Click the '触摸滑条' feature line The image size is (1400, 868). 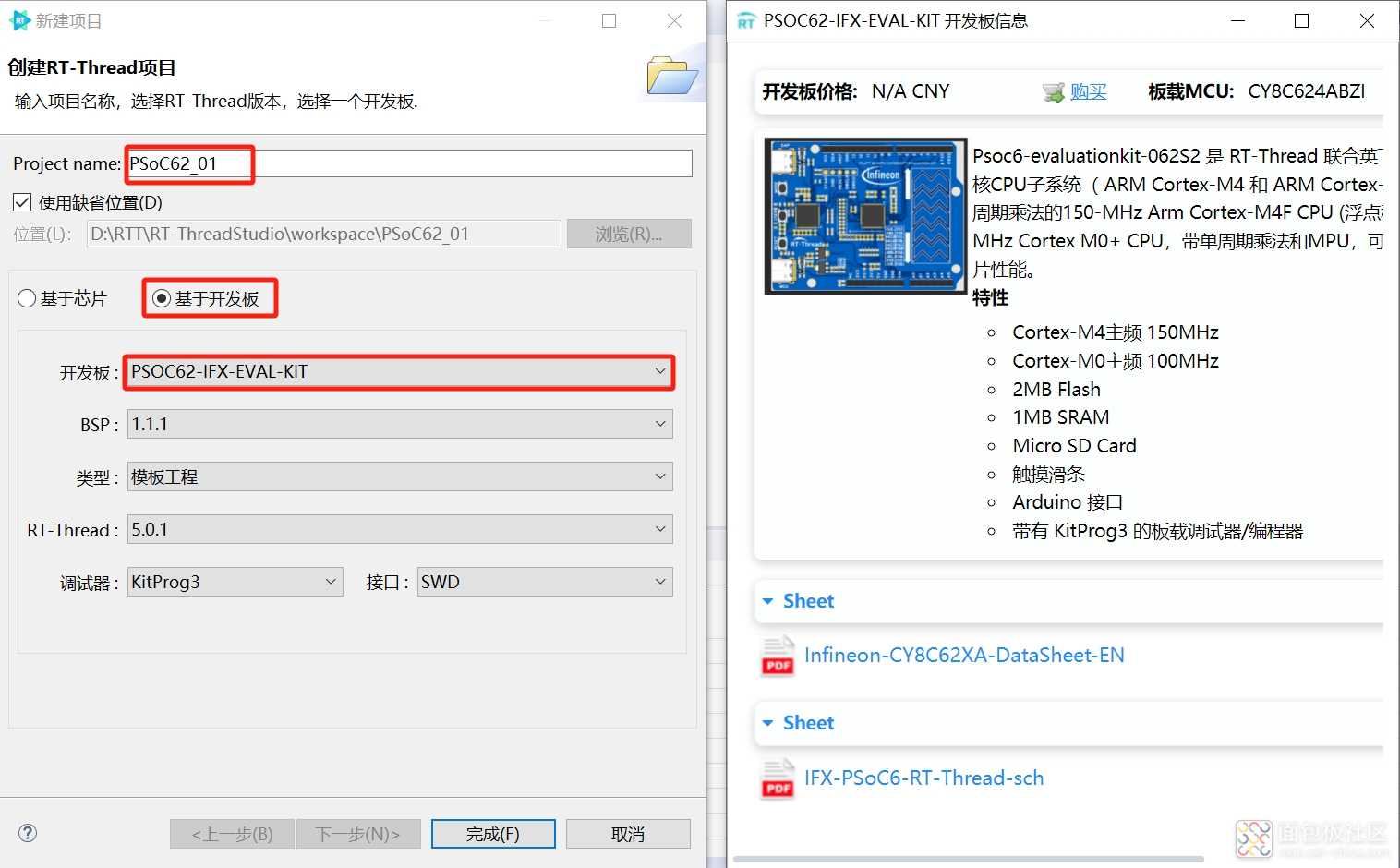1048,475
